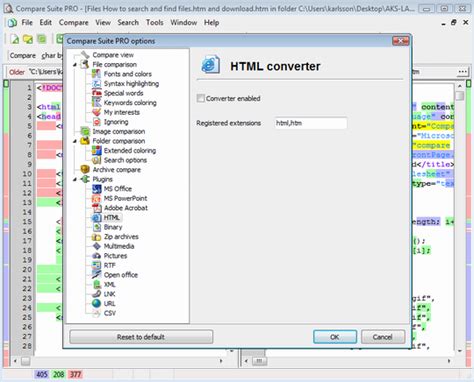Select the File comparison tree item

click(114, 64)
